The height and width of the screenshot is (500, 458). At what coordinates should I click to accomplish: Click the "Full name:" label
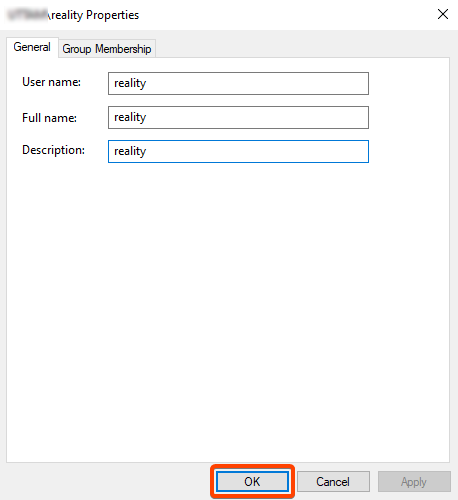[x=49, y=118]
